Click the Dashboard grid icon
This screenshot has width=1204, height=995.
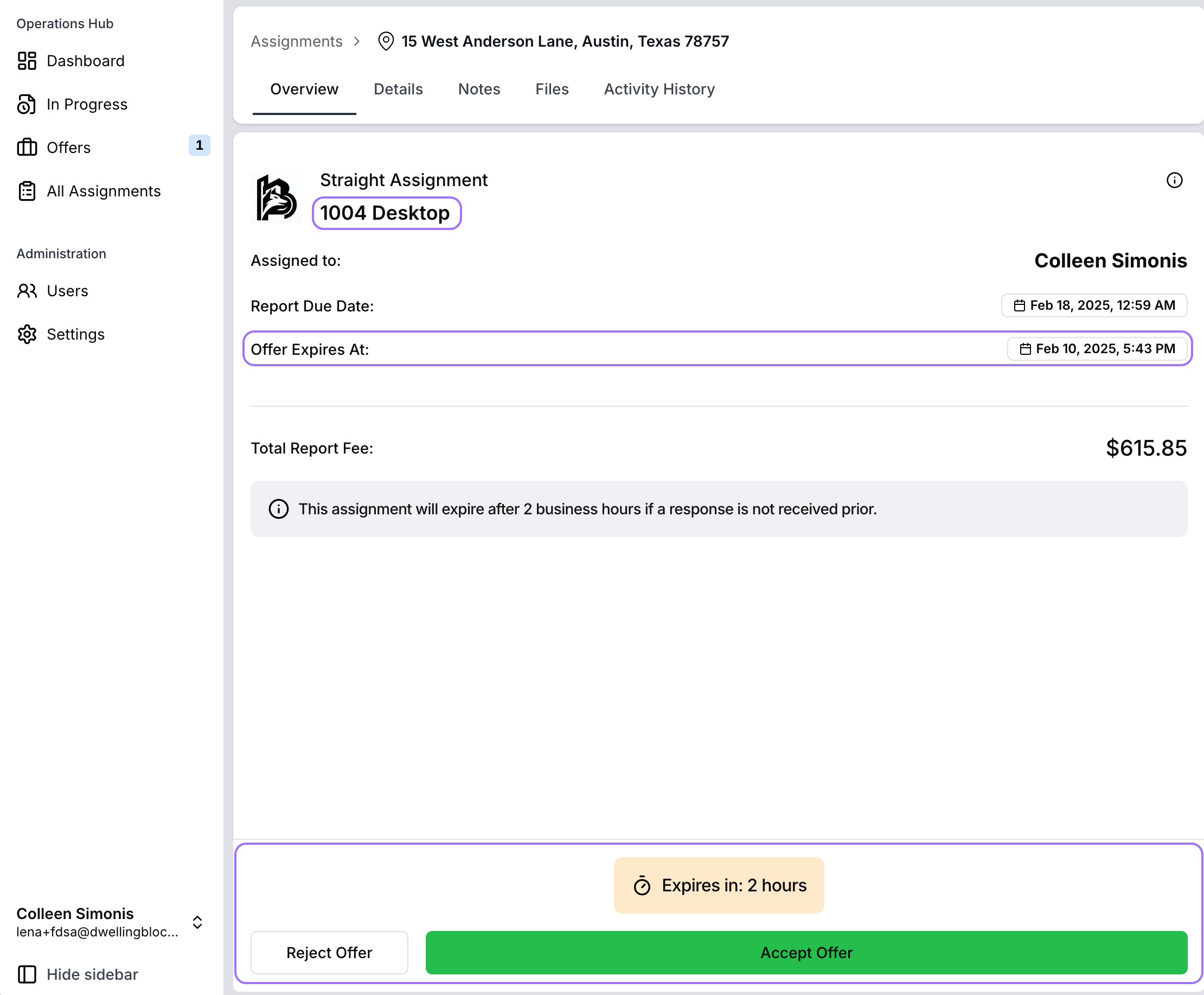(27, 61)
